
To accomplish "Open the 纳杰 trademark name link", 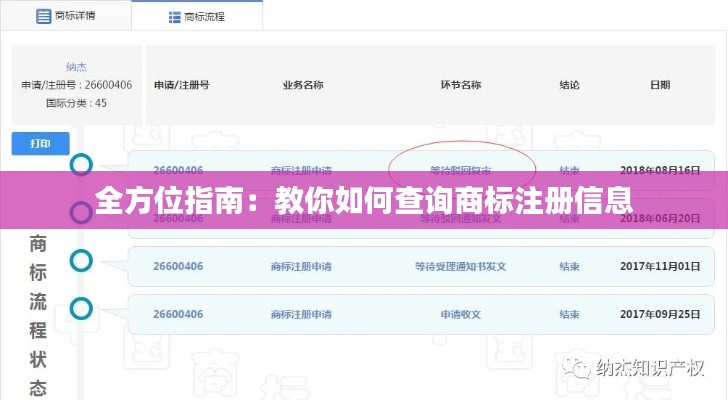I will (x=76, y=67).
